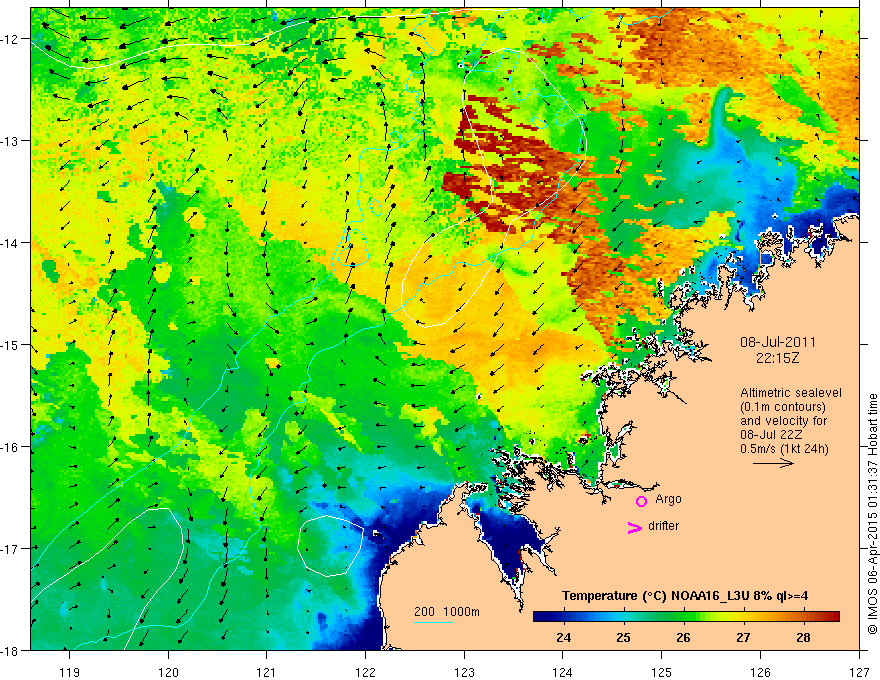The image size is (880, 680).
Task: Click the 124 longitude axis label
Action: point(563,672)
